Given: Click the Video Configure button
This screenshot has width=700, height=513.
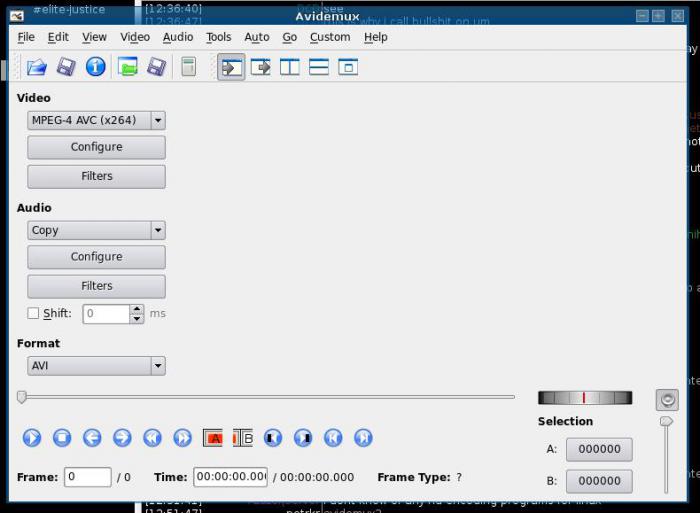Looking at the screenshot, I should [x=96, y=147].
